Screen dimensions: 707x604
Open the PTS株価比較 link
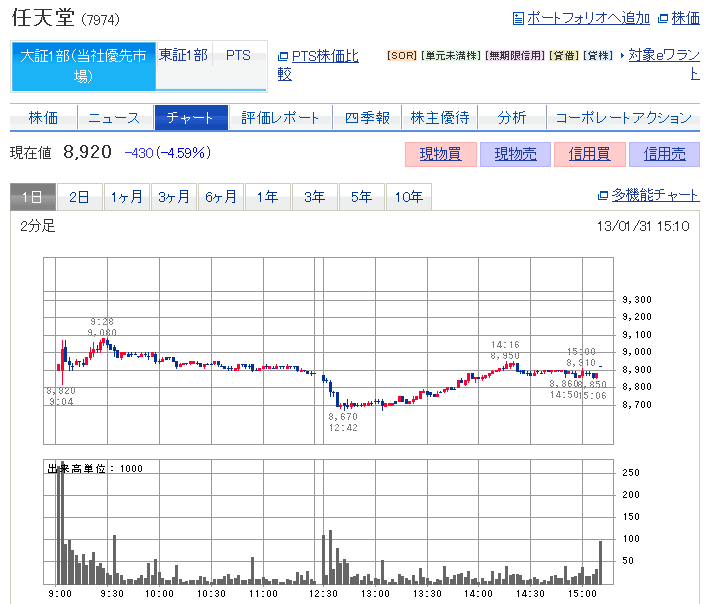click(x=317, y=64)
